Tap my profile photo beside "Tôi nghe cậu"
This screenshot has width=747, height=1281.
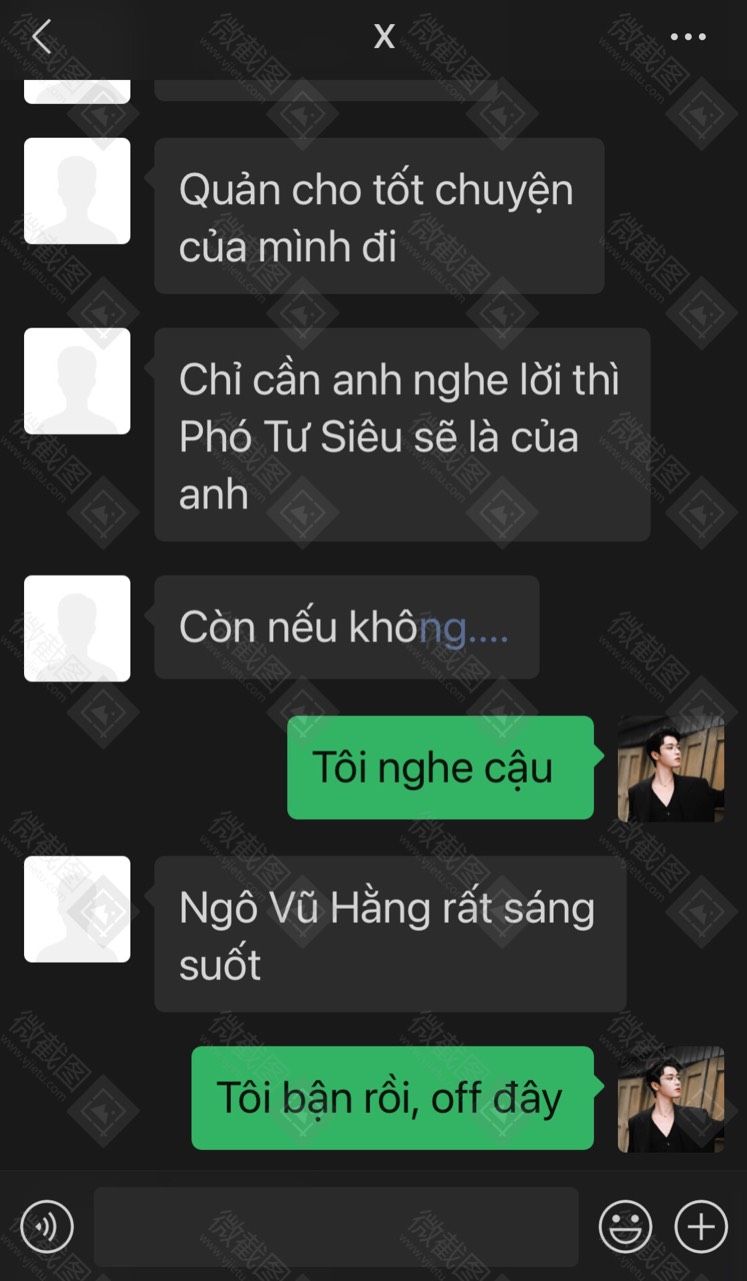(x=671, y=769)
